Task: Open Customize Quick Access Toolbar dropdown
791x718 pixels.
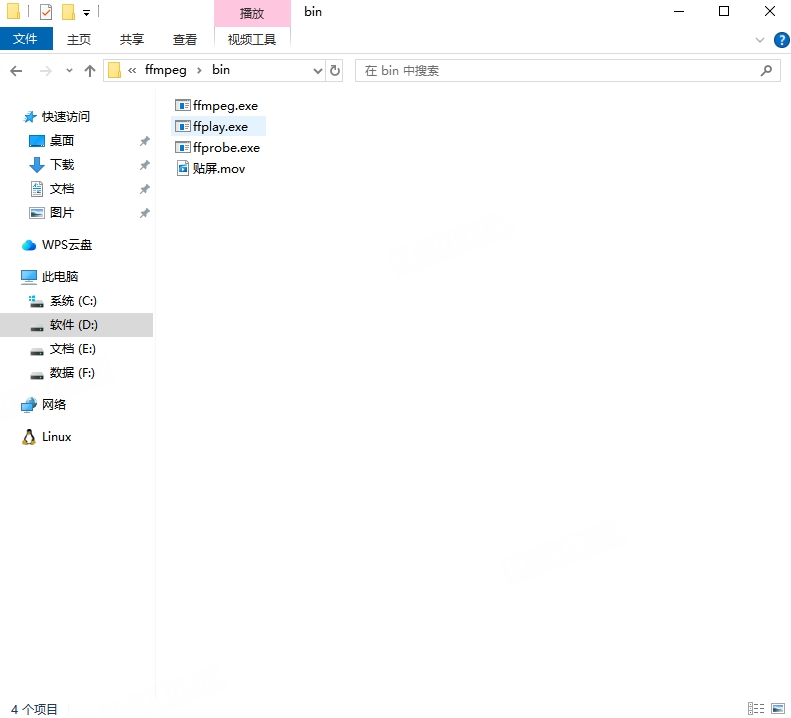Action: click(x=86, y=13)
